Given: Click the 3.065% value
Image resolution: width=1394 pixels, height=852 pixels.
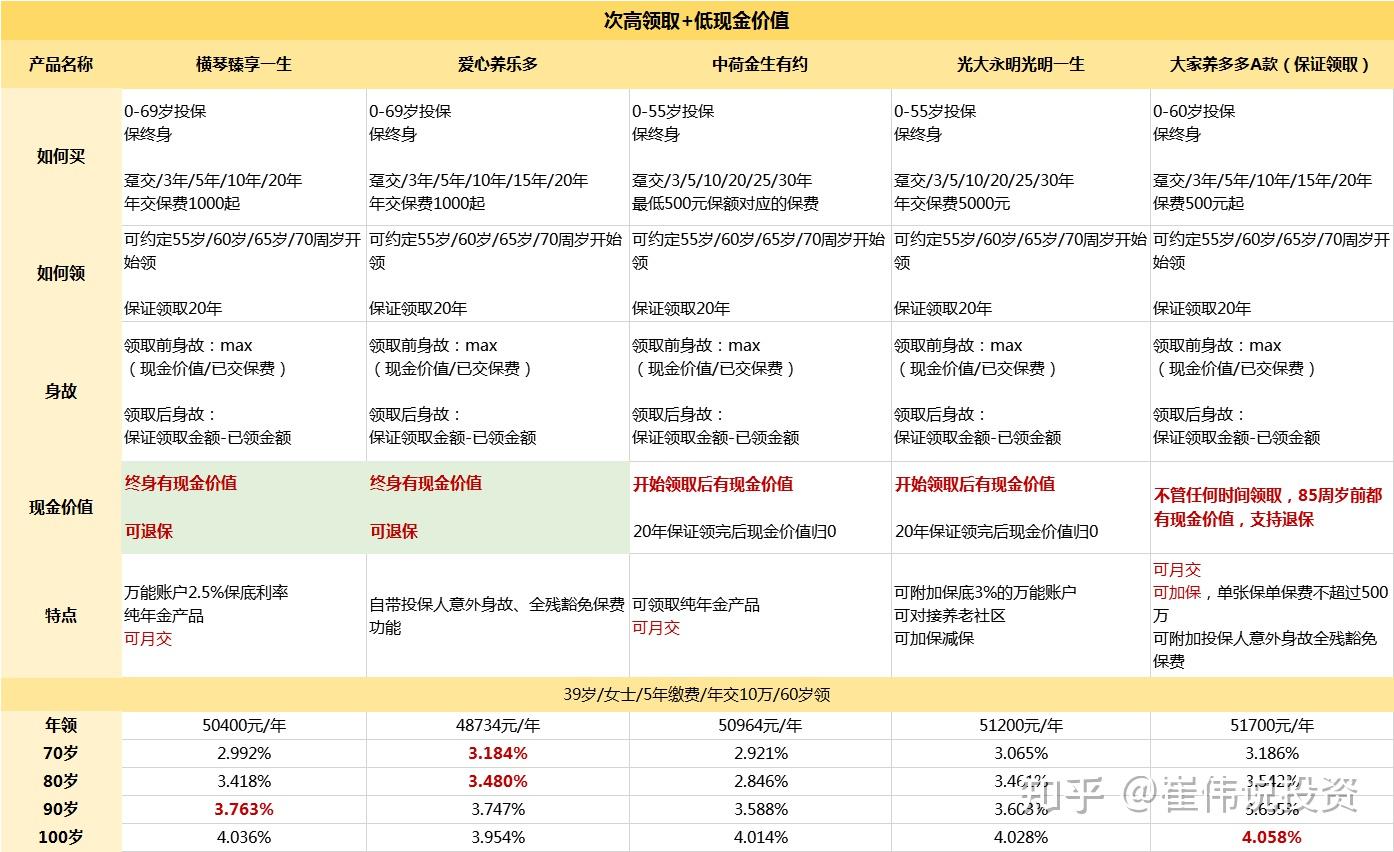Looking at the screenshot, I should coord(1020,753).
